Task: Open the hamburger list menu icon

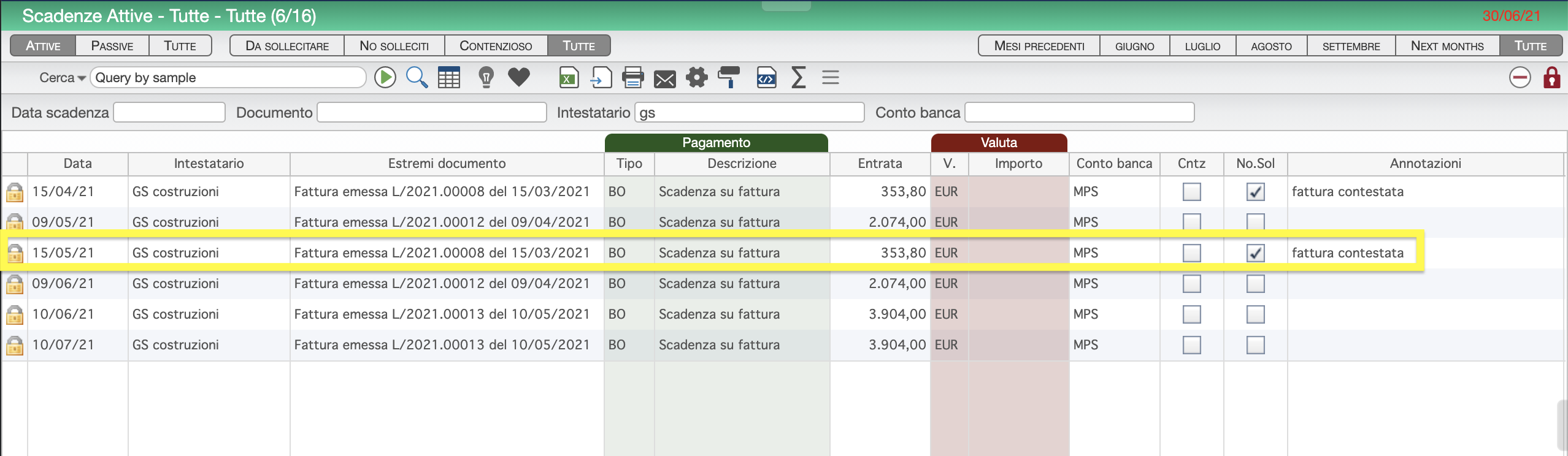Action: [831, 78]
